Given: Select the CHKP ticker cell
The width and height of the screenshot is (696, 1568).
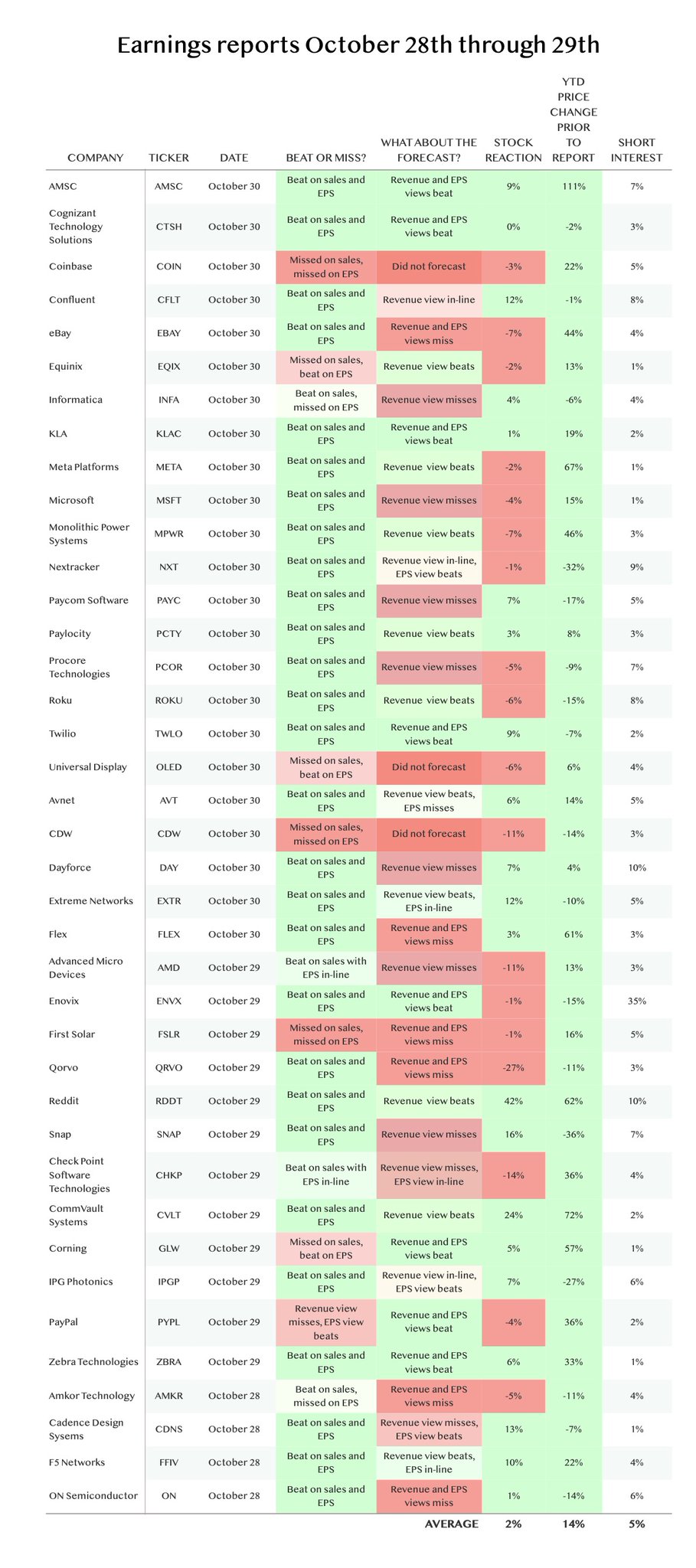Looking at the screenshot, I should [x=168, y=1175].
